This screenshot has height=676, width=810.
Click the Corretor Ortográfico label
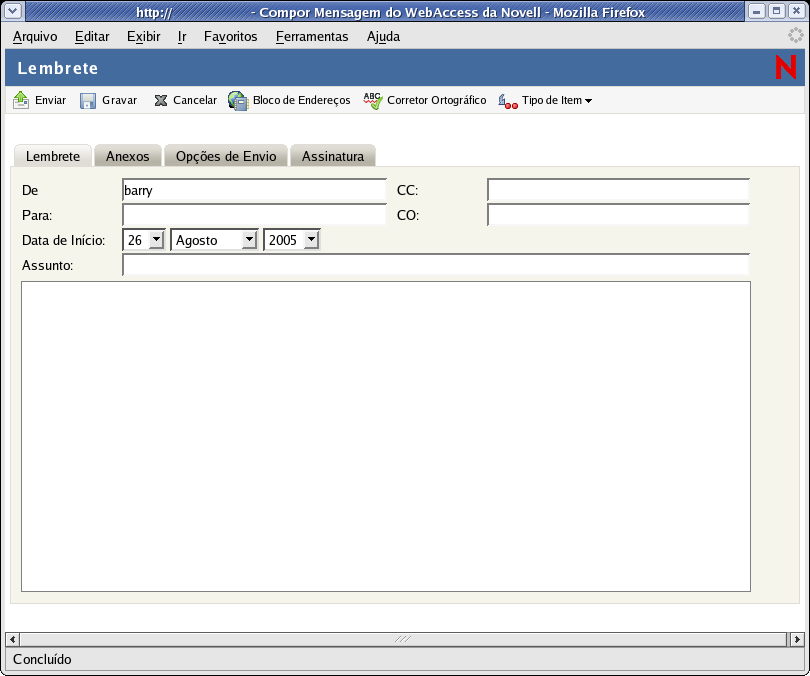(437, 100)
